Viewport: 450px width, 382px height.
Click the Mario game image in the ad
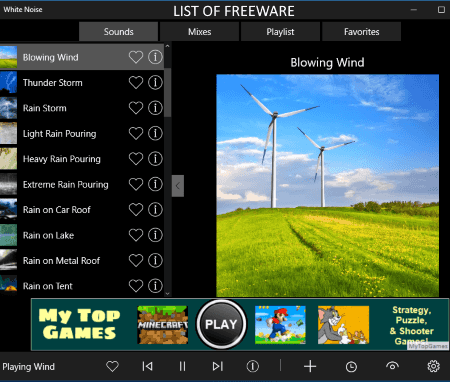point(280,325)
